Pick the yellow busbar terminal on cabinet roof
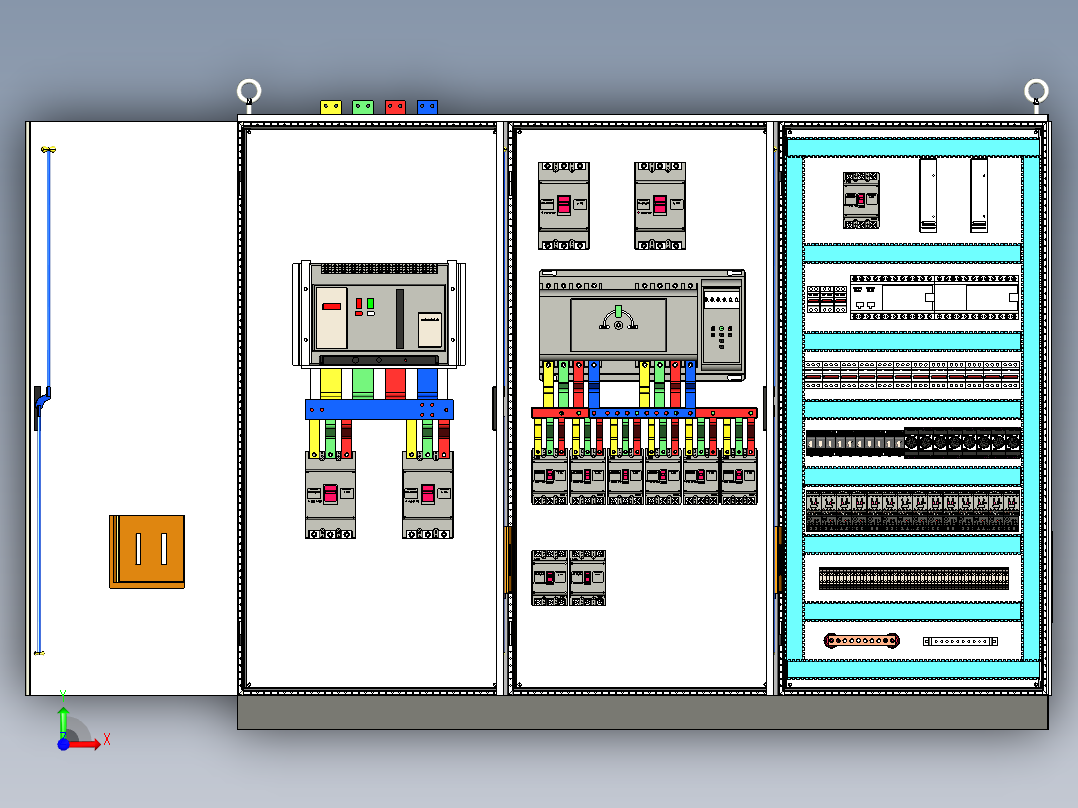 331,107
